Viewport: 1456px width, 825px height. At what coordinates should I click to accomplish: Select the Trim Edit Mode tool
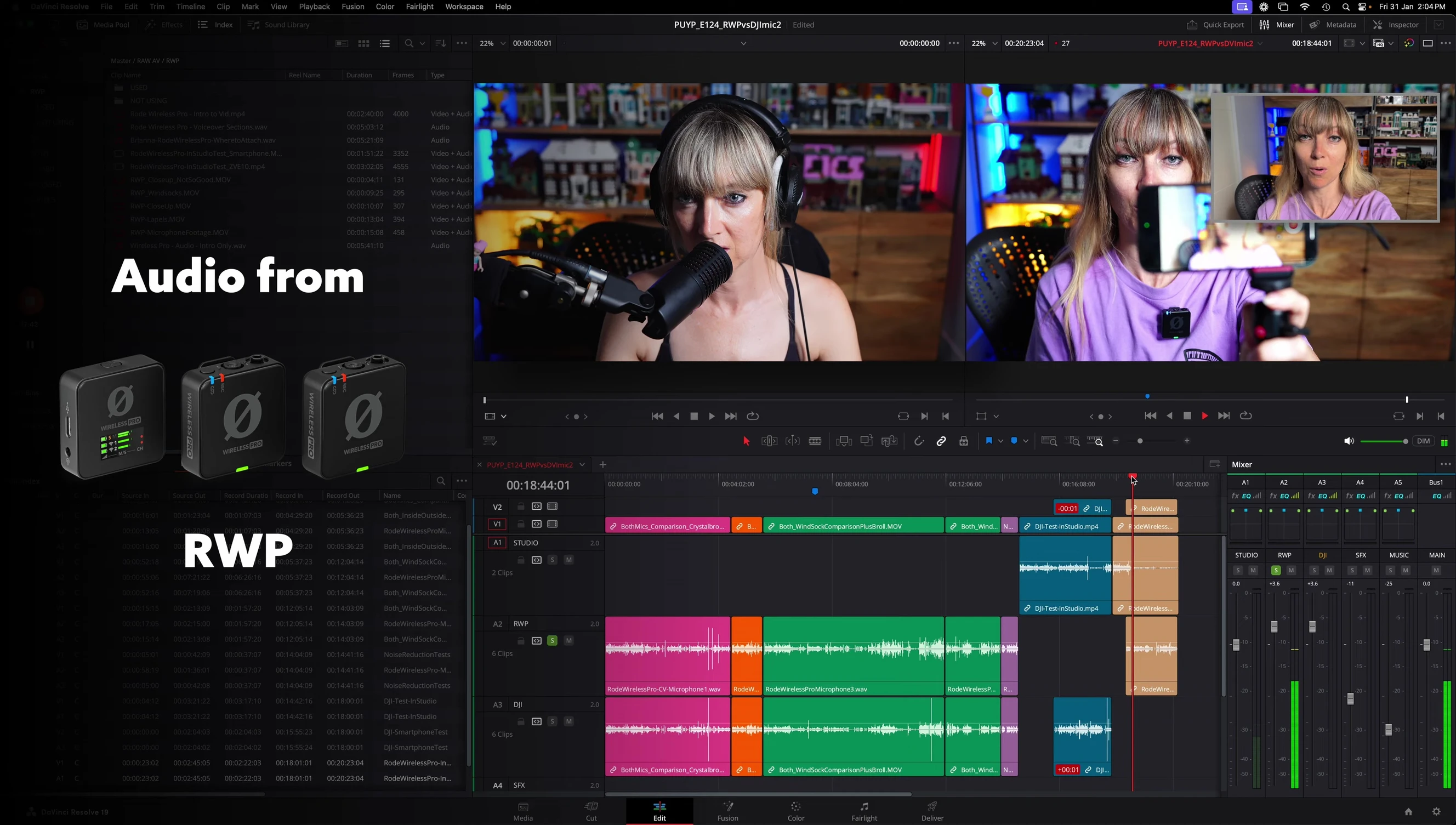click(769, 441)
